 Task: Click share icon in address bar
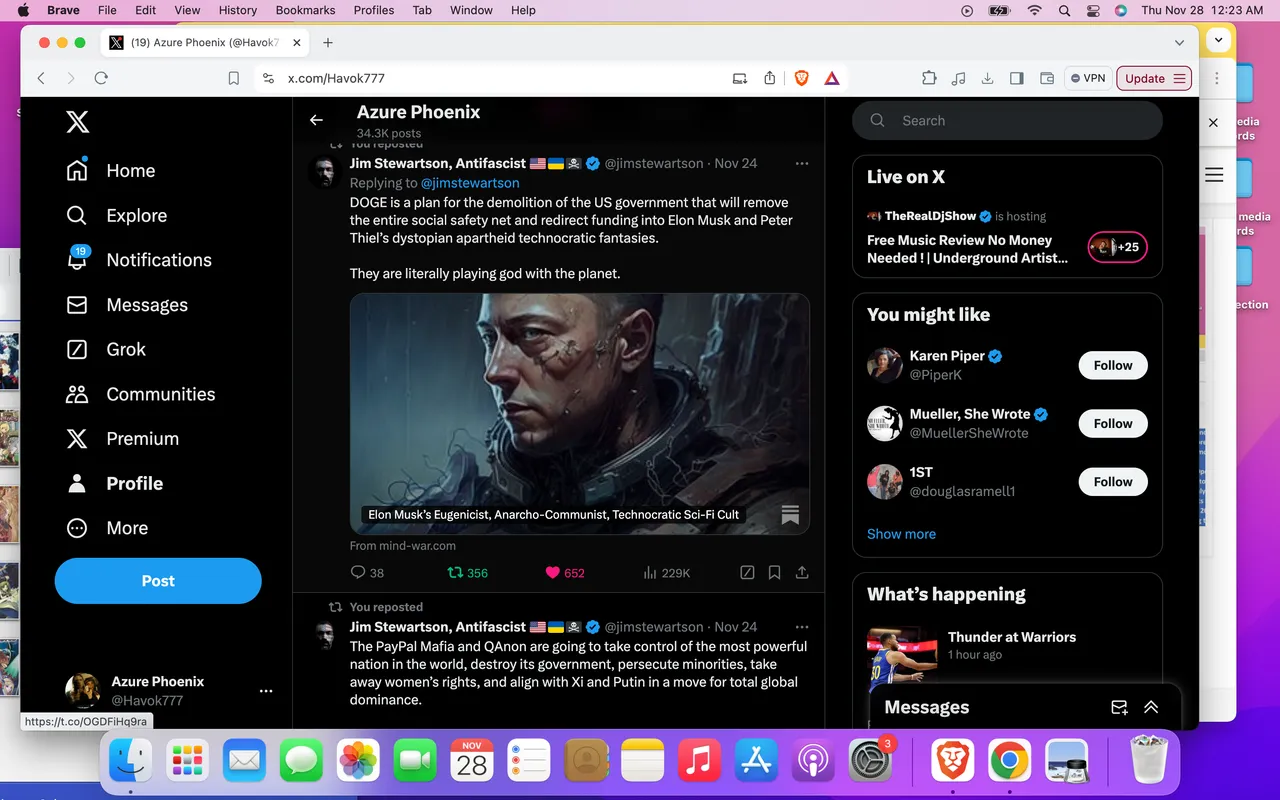[x=770, y=78]
